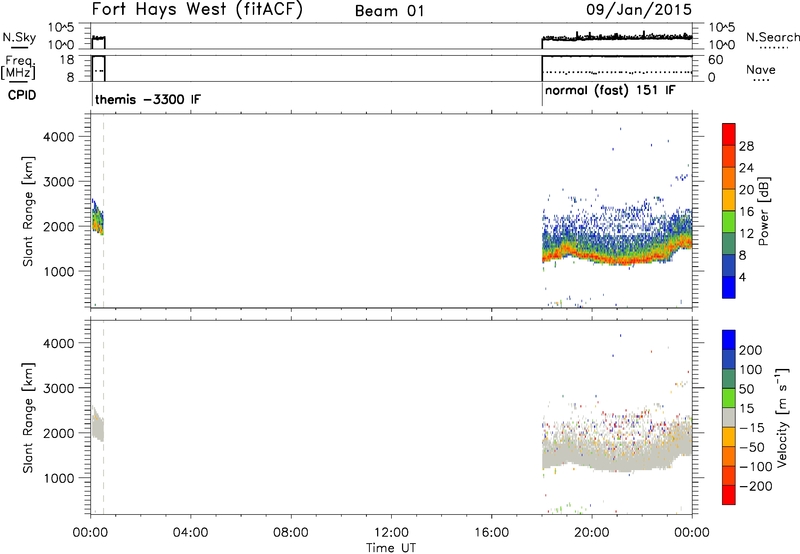Click the '08:00' time axis tick label

290,533
